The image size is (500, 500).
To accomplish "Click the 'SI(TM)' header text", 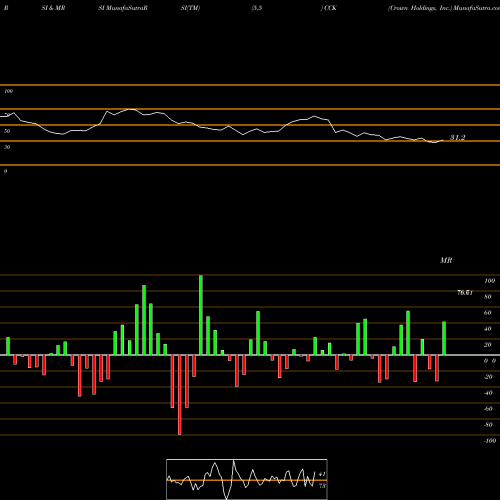I will (190, 8).
